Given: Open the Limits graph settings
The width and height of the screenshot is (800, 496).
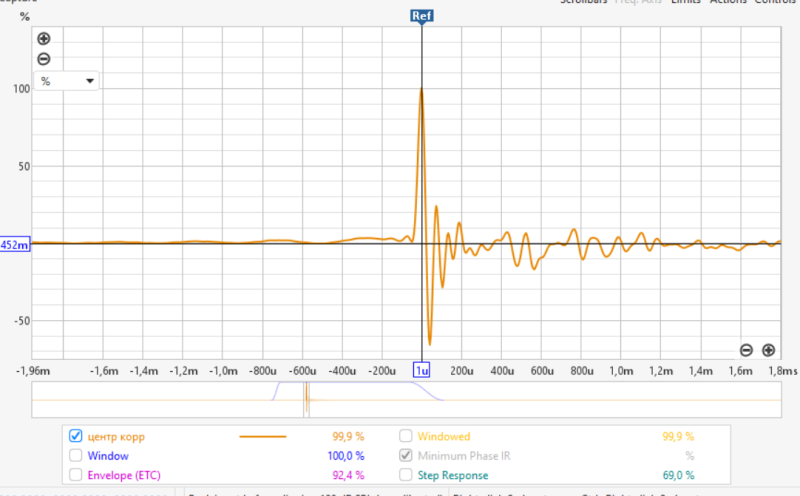Looking at the screenshot, I should click(x=685, y=2).
